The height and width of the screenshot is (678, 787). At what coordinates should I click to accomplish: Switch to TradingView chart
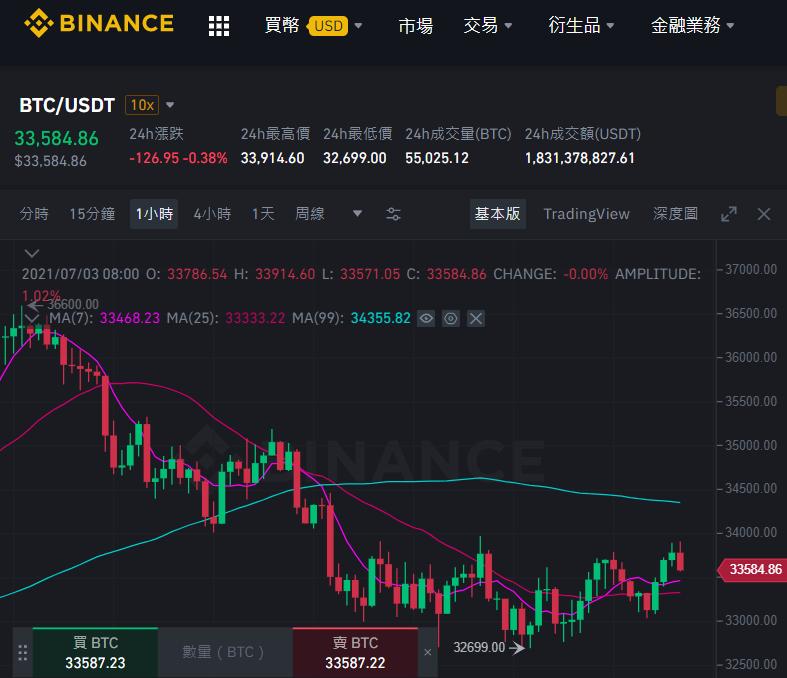click(x=586, y=214)
